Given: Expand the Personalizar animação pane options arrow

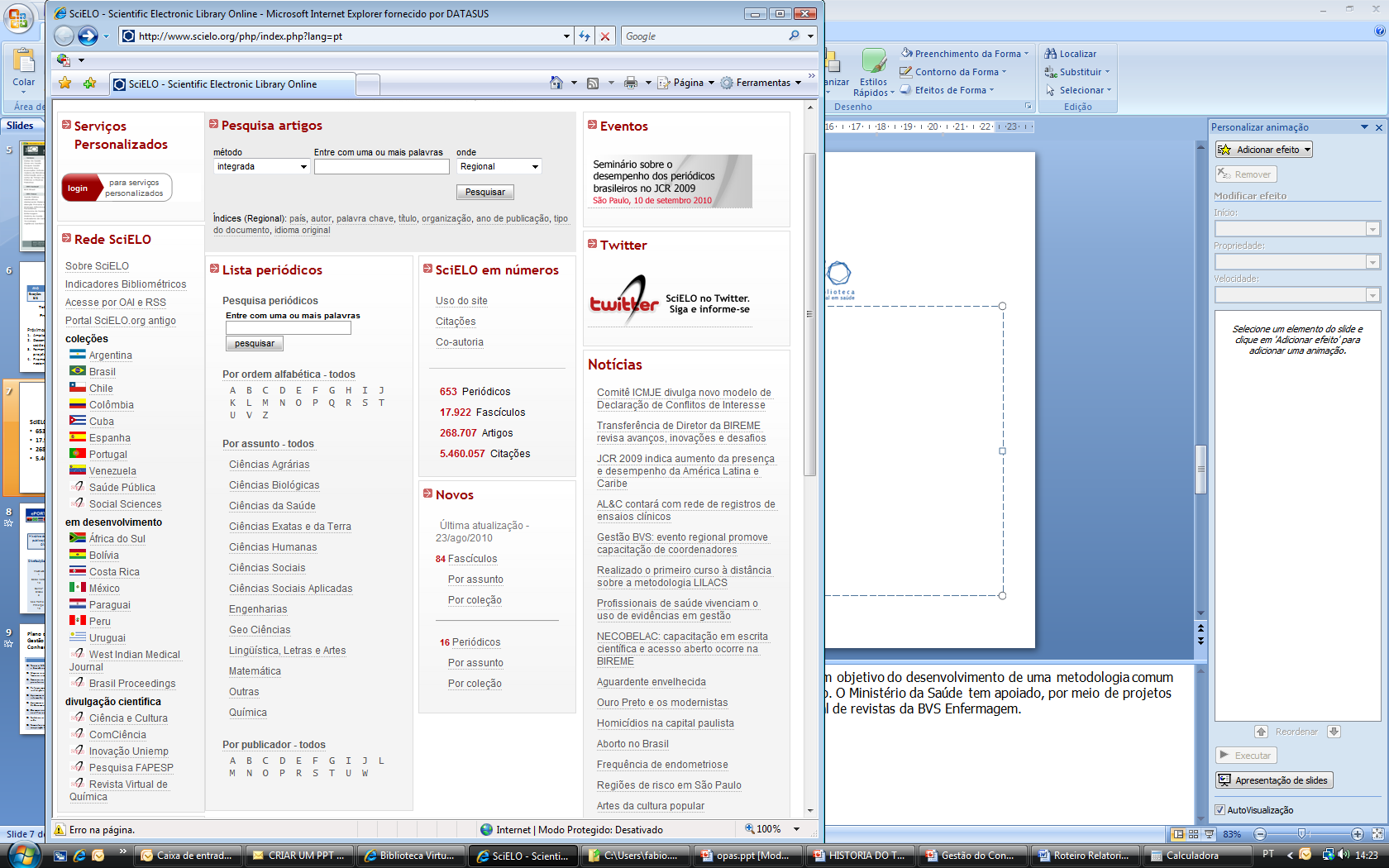Looking at the screenshot, I should tap(1364, 127).
